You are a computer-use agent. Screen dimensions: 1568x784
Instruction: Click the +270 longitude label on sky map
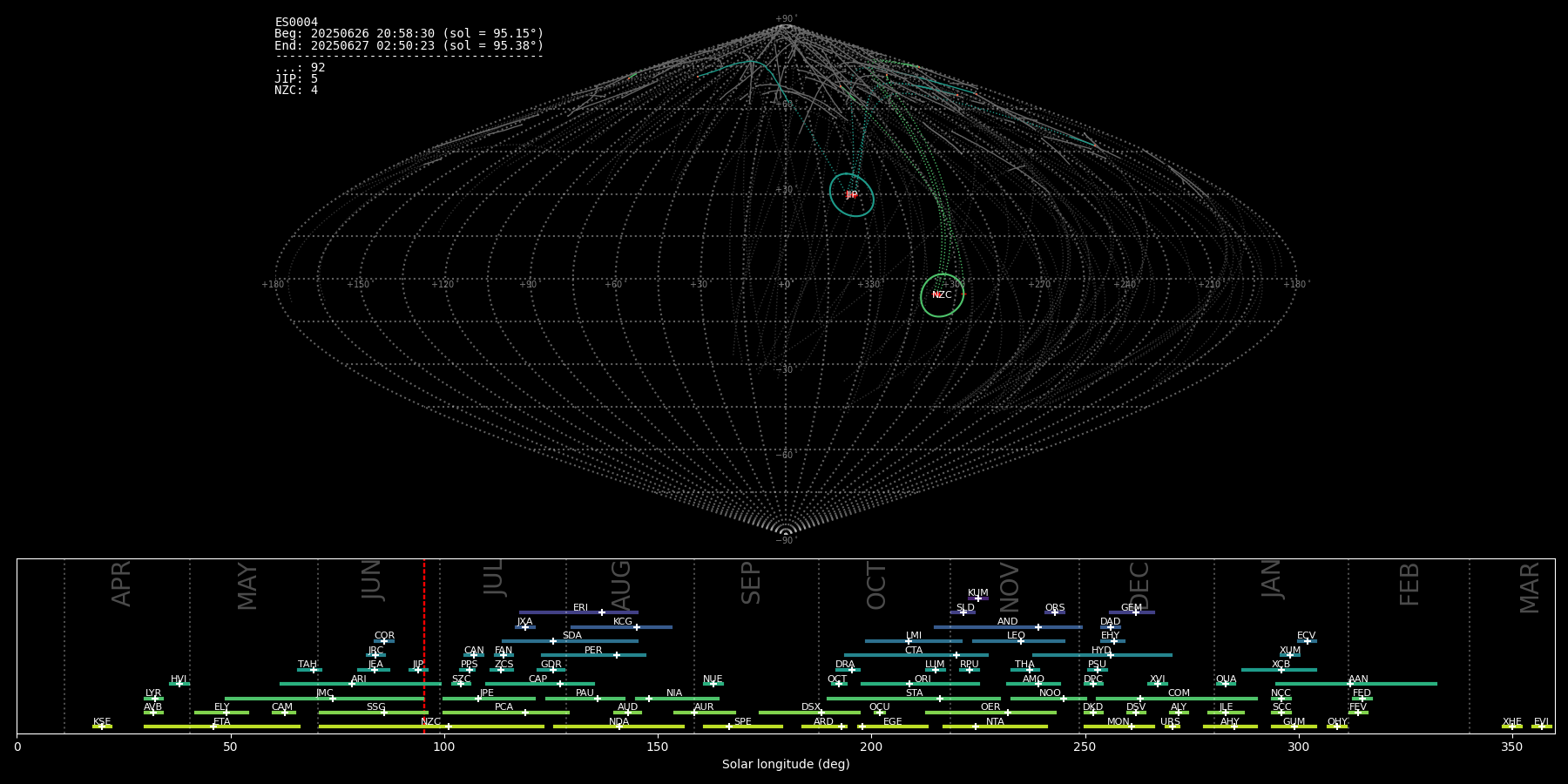1039,285
